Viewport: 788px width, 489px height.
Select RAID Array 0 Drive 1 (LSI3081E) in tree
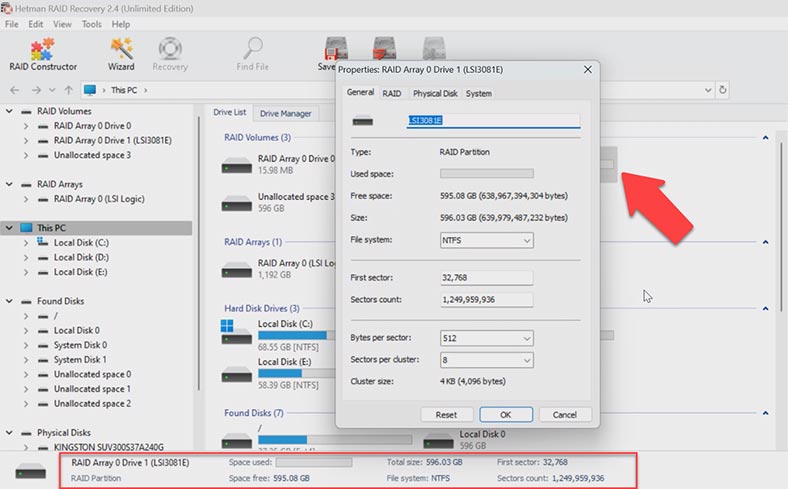point(113,141)
